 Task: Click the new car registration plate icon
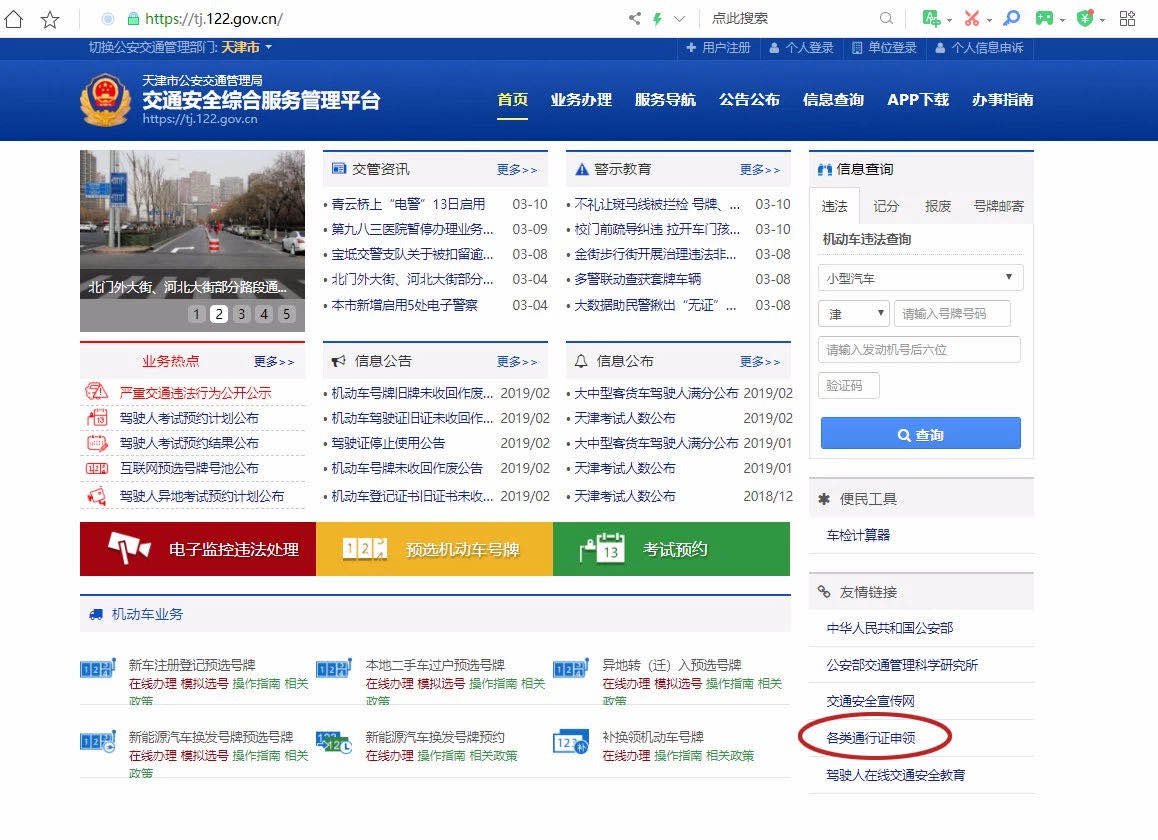click(97, 669)
